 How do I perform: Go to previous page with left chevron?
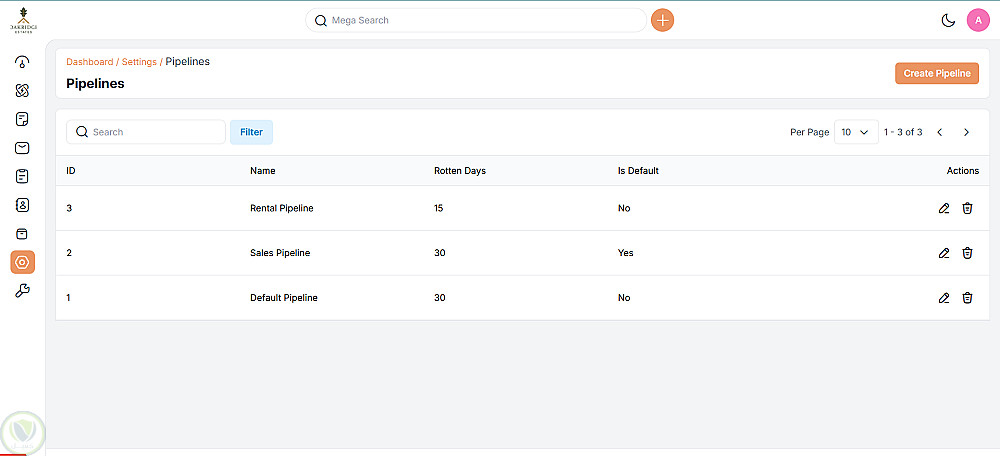(x=940, y=132)
